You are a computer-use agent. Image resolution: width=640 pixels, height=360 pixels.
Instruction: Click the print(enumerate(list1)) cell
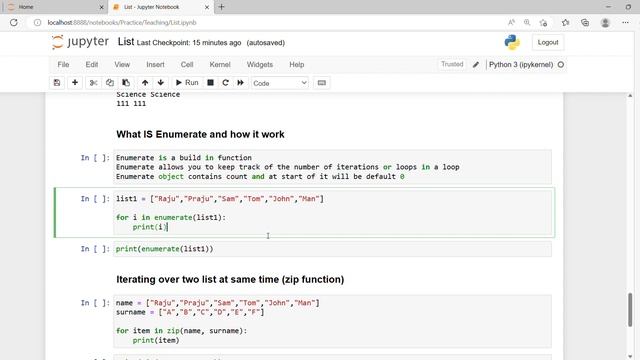pos(332,249)
